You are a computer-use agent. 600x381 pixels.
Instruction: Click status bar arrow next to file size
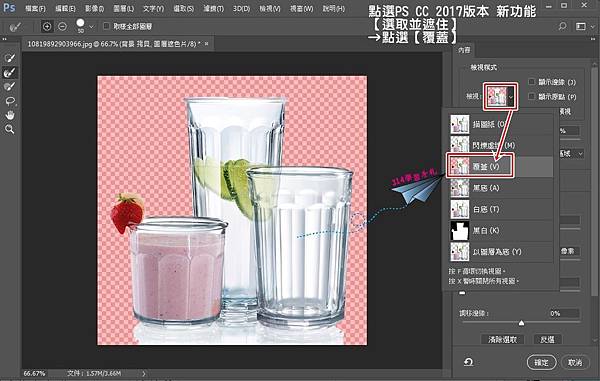pos(144,373)
